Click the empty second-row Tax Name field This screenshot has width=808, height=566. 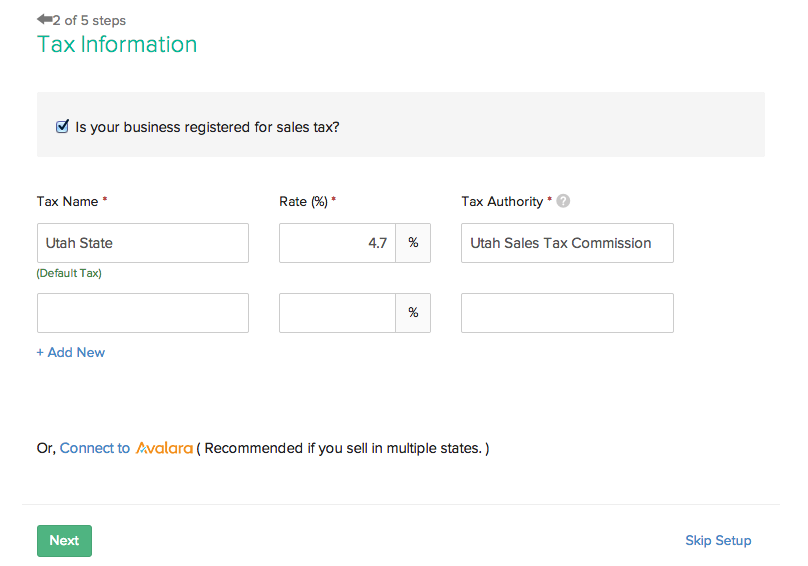143,313
